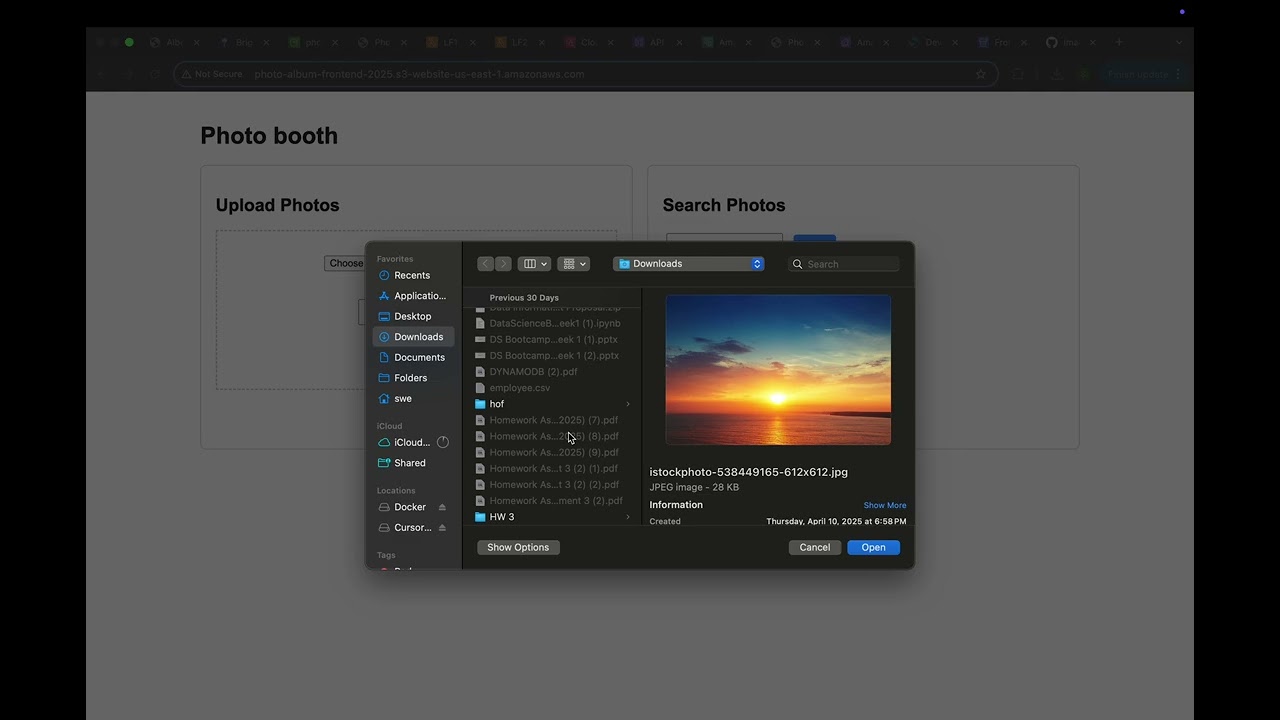The image size is (1280, 720).
Task: Click the Search field in file dialog
Action: pyautogui.click(x=843, y=264)
